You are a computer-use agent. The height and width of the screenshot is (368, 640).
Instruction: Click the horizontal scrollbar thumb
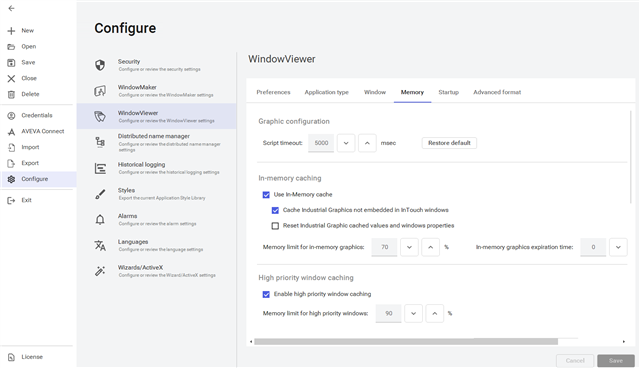tap(406, 341)
